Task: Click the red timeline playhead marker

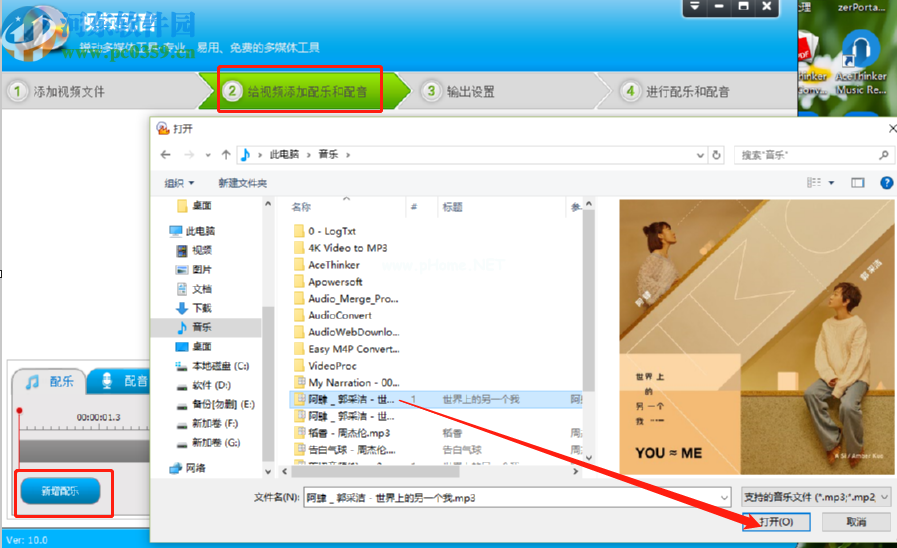Action: pos(19,411)
